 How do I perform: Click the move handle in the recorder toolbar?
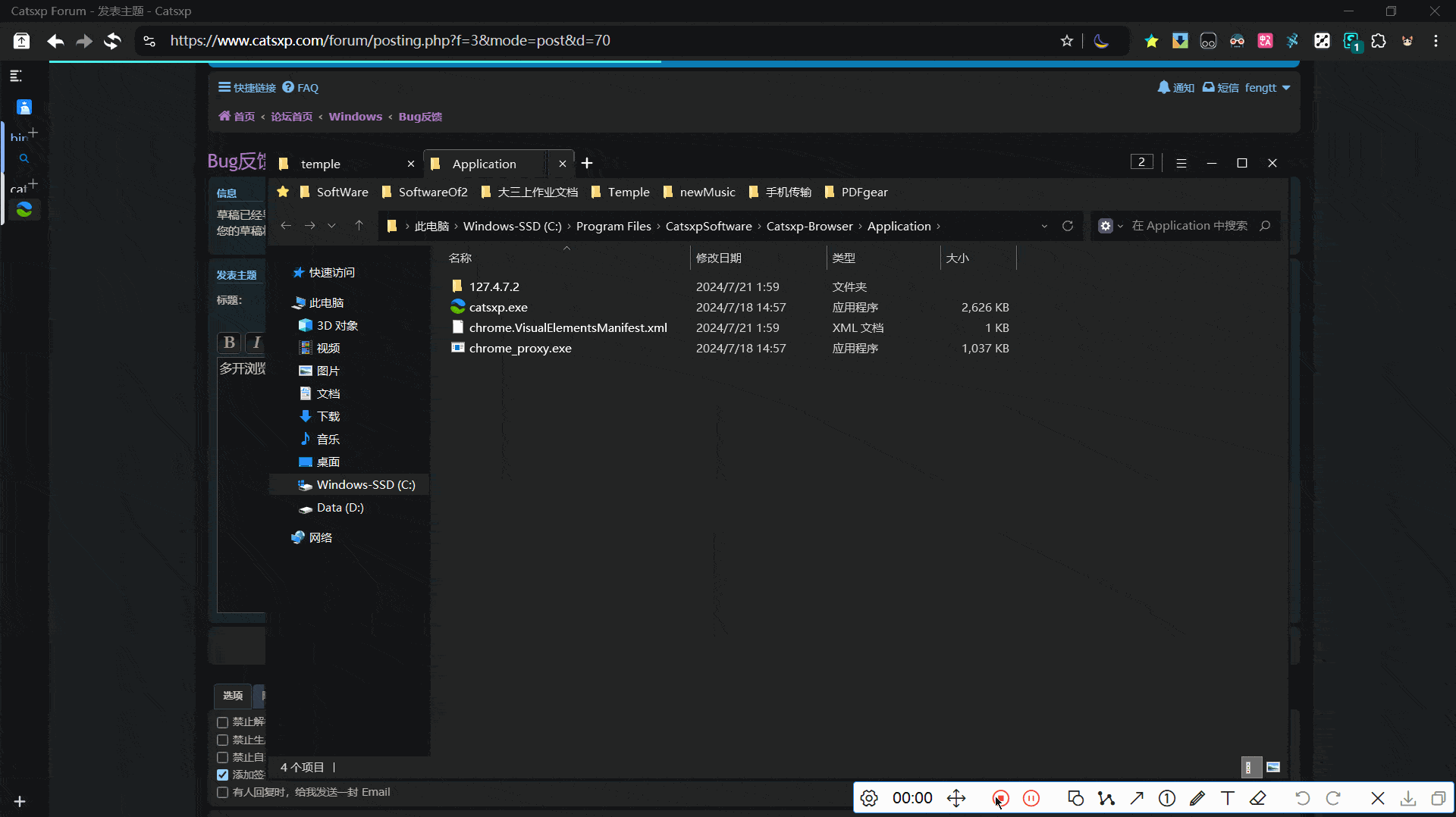pyautogui.click(x=956, y=798)
